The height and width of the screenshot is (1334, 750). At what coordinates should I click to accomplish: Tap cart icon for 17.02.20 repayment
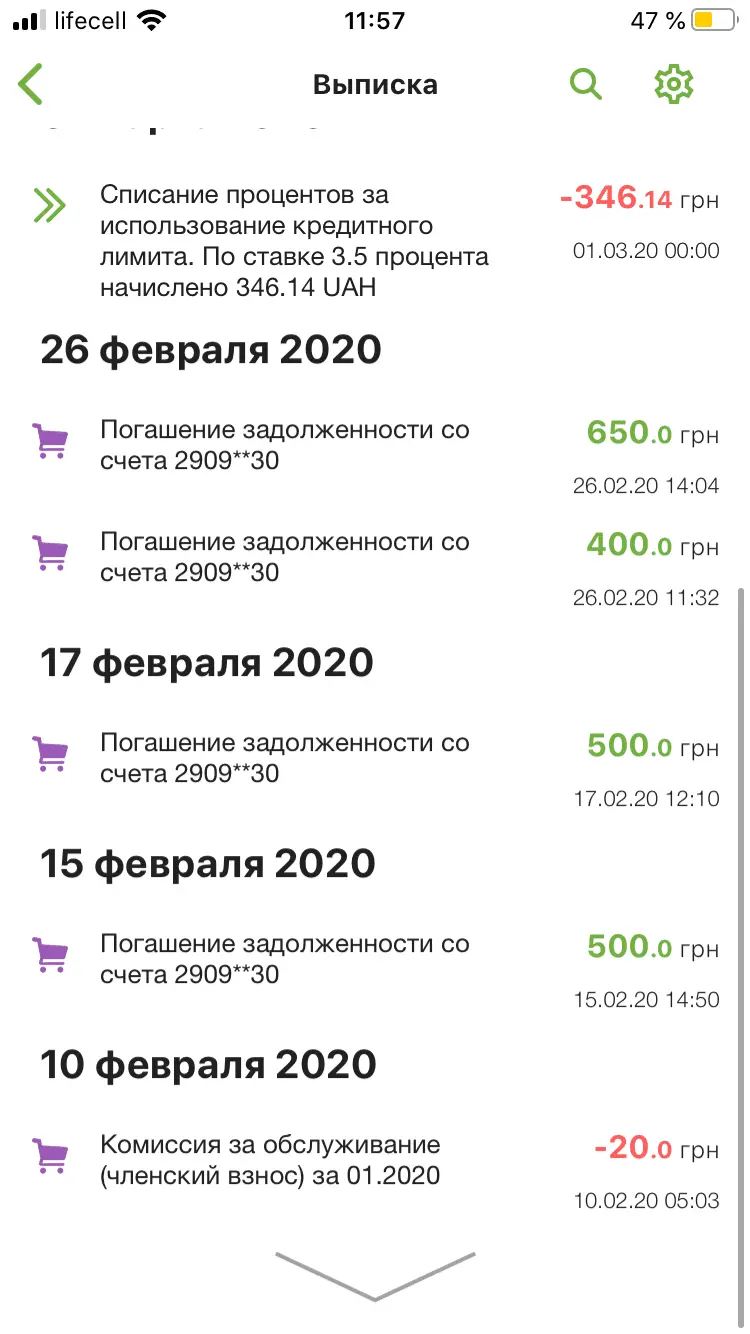[x=50, y=754]
